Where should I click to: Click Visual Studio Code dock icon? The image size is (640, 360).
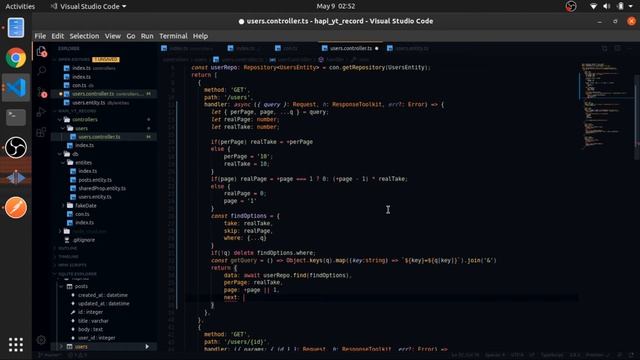16,87
